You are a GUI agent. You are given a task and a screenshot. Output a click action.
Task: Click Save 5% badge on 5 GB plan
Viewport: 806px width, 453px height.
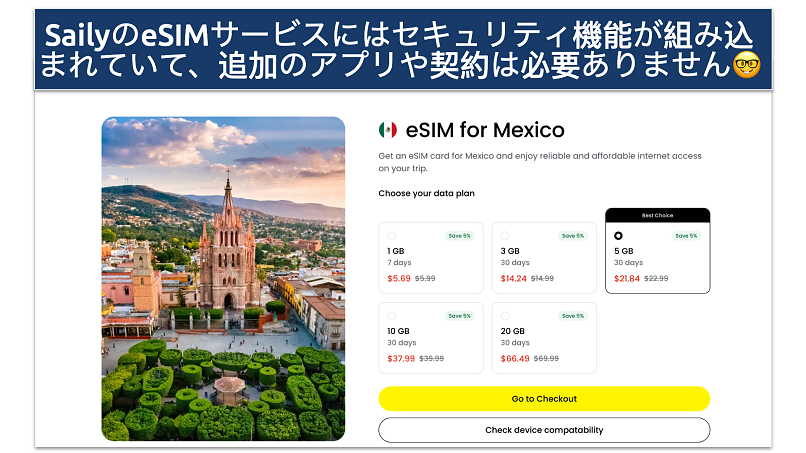[x=686, y=236]
